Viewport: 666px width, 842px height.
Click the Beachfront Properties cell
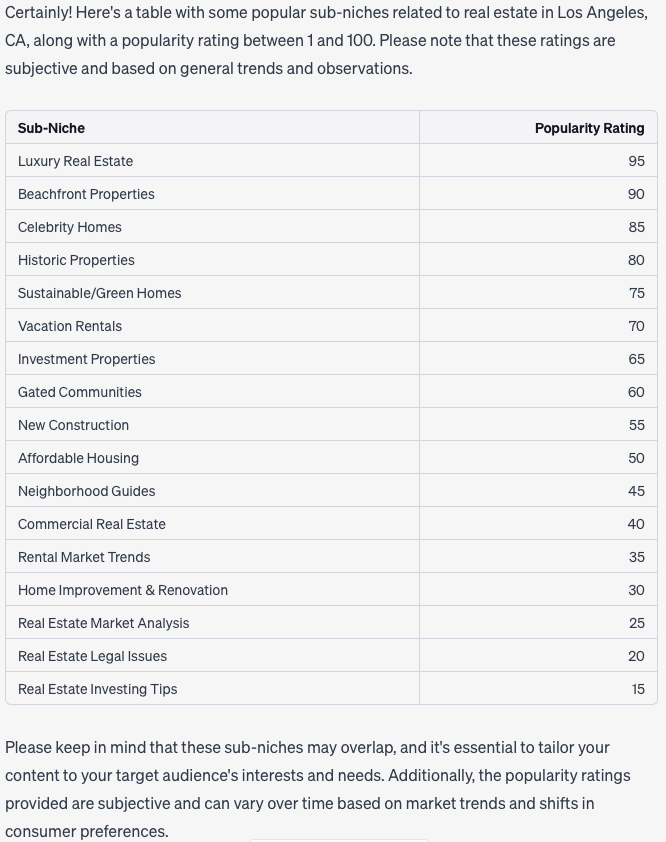tap(86, 194)
